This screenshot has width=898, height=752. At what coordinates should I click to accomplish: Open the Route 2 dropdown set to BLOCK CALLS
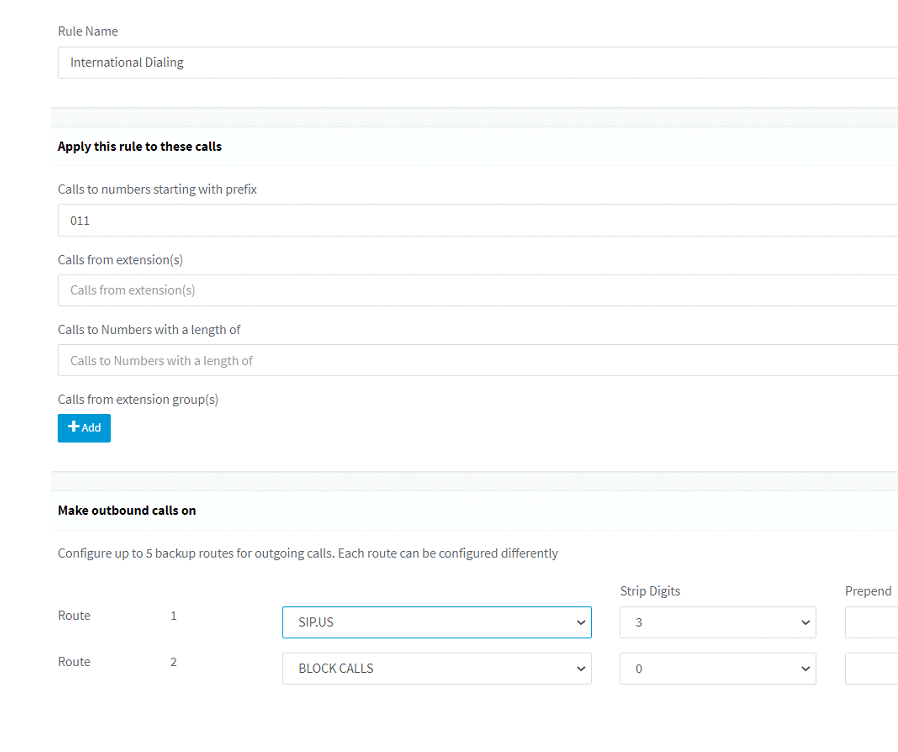tap(436, 668)
